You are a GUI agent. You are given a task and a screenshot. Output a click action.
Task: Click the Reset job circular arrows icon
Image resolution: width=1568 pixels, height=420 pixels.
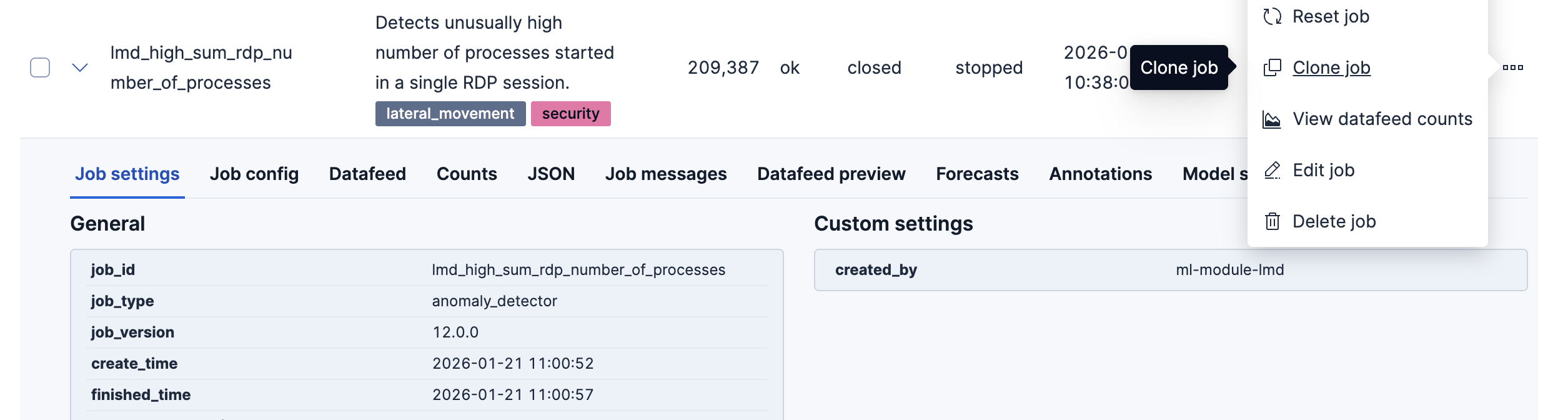click(1272, 17)
